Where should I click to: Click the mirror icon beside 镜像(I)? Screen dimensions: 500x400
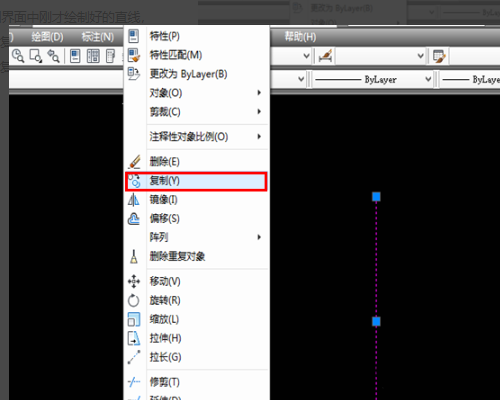(134, 200)
